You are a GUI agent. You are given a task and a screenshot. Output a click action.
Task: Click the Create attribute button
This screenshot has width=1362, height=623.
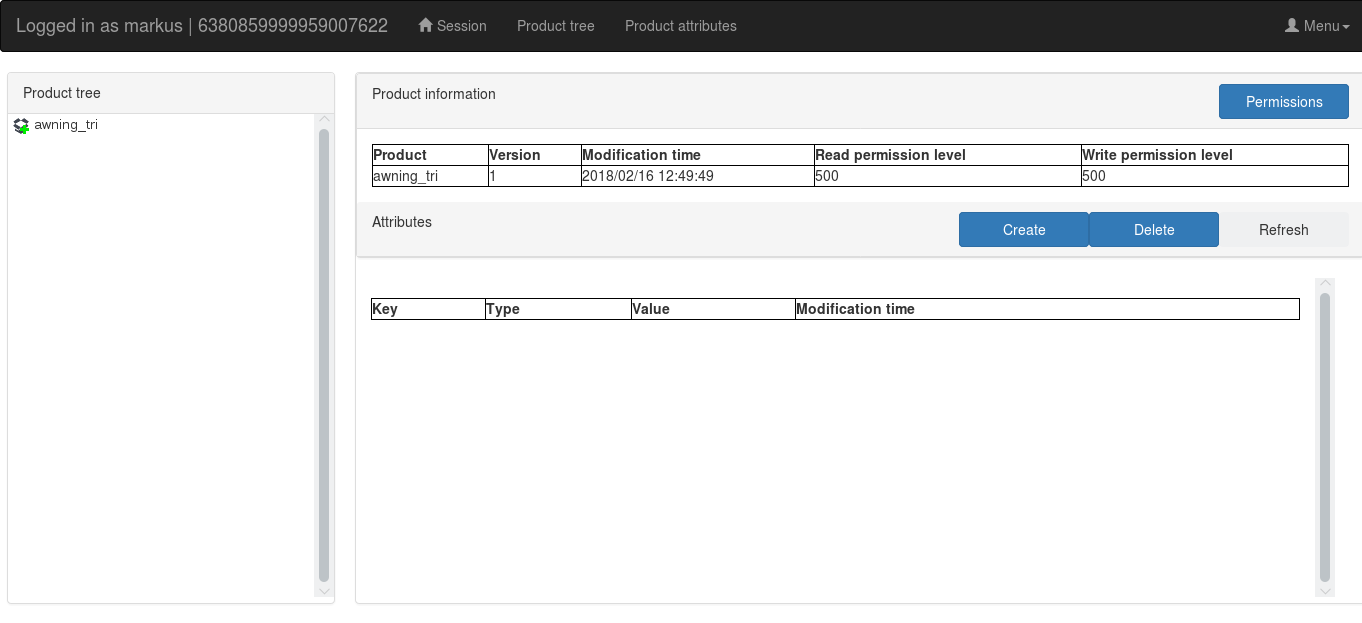point(1024,229)
